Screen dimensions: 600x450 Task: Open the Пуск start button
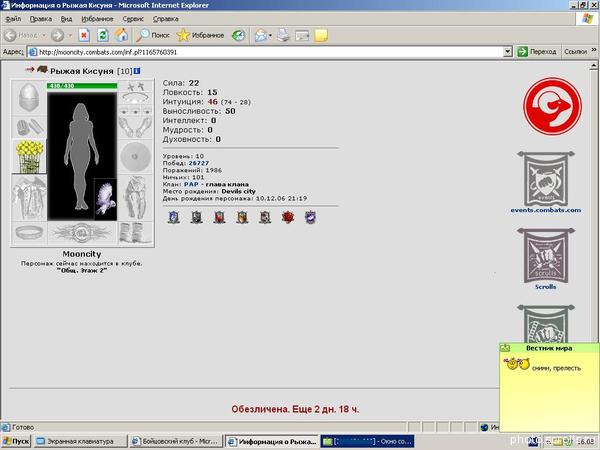(x=16, y=441)
